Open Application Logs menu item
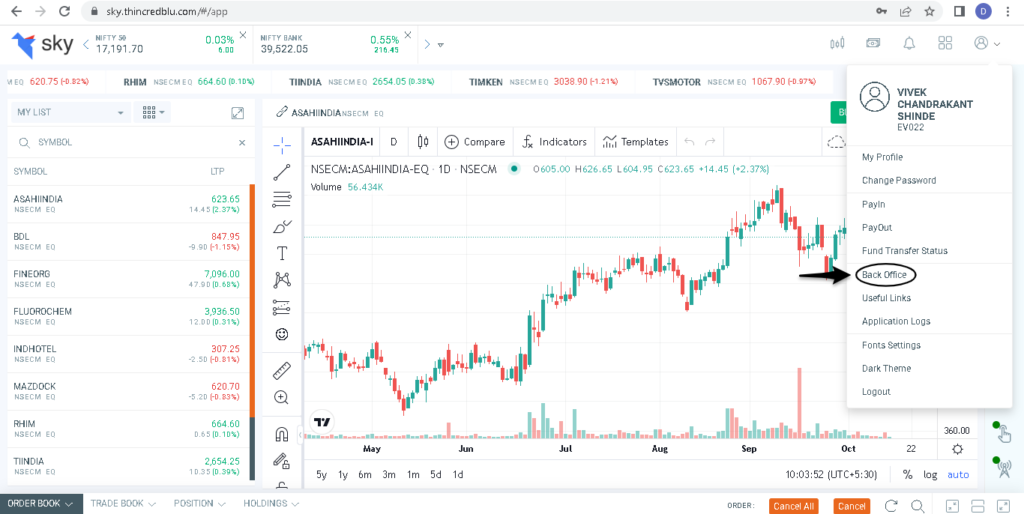1024x514 pixels. click(x=896, y=321)
